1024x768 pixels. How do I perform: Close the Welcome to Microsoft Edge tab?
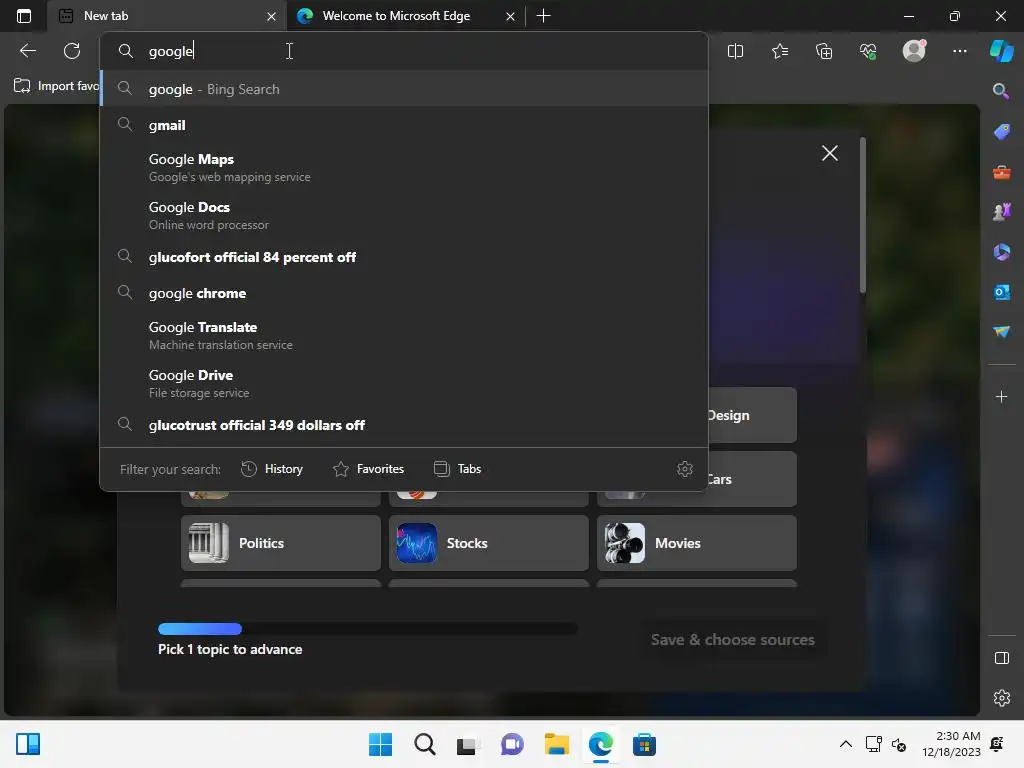[510, 16]
